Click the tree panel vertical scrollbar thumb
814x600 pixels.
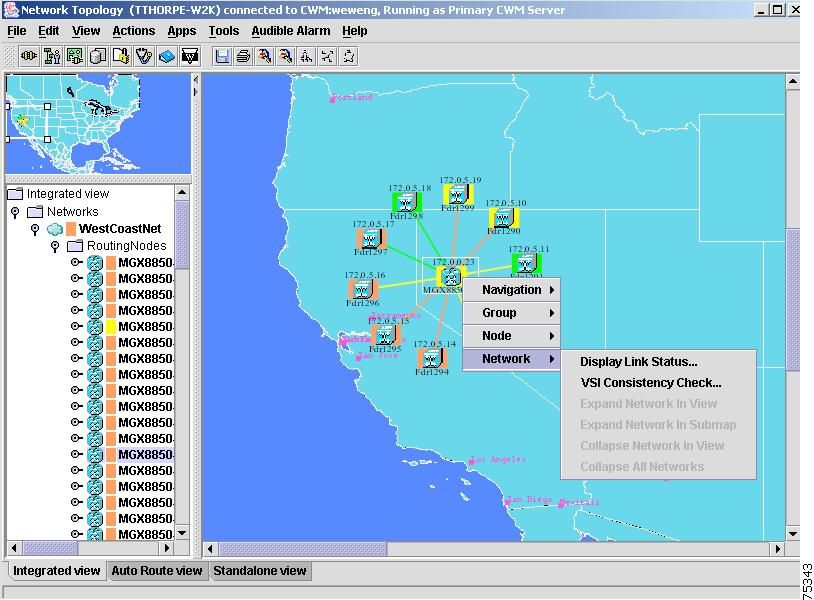(x=182, y=235)
